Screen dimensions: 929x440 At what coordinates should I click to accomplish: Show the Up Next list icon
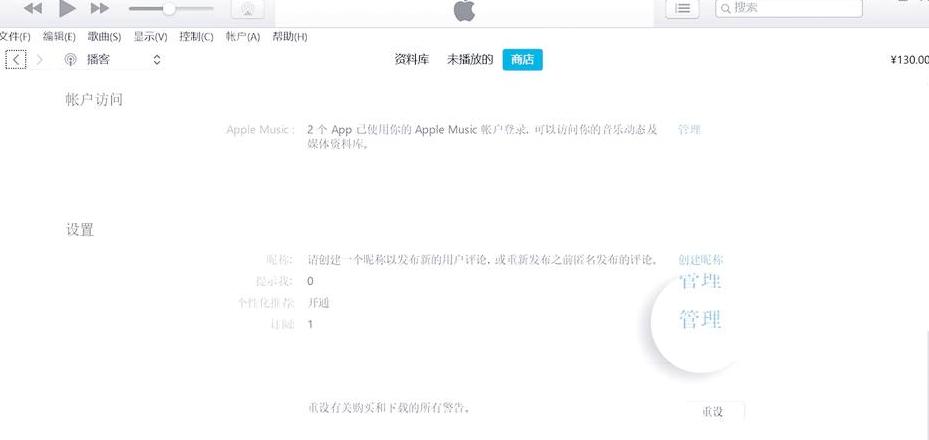click(683, 8)
